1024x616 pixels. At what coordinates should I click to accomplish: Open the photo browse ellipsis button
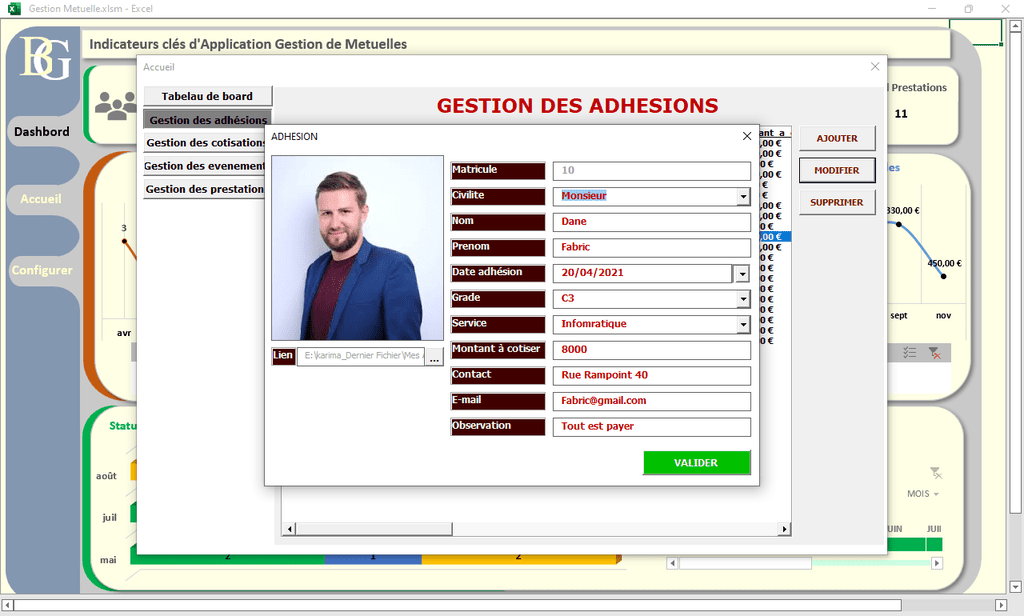pos(434,357)
